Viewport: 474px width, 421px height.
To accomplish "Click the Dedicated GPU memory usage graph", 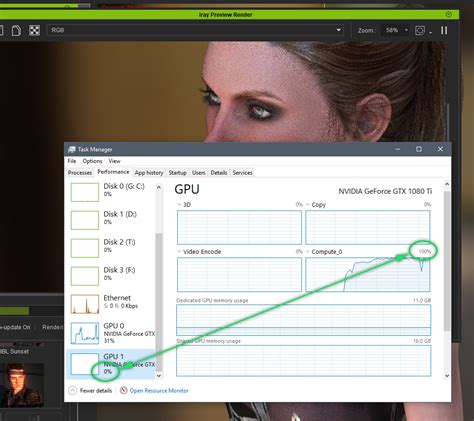I will tap(303, 320).
